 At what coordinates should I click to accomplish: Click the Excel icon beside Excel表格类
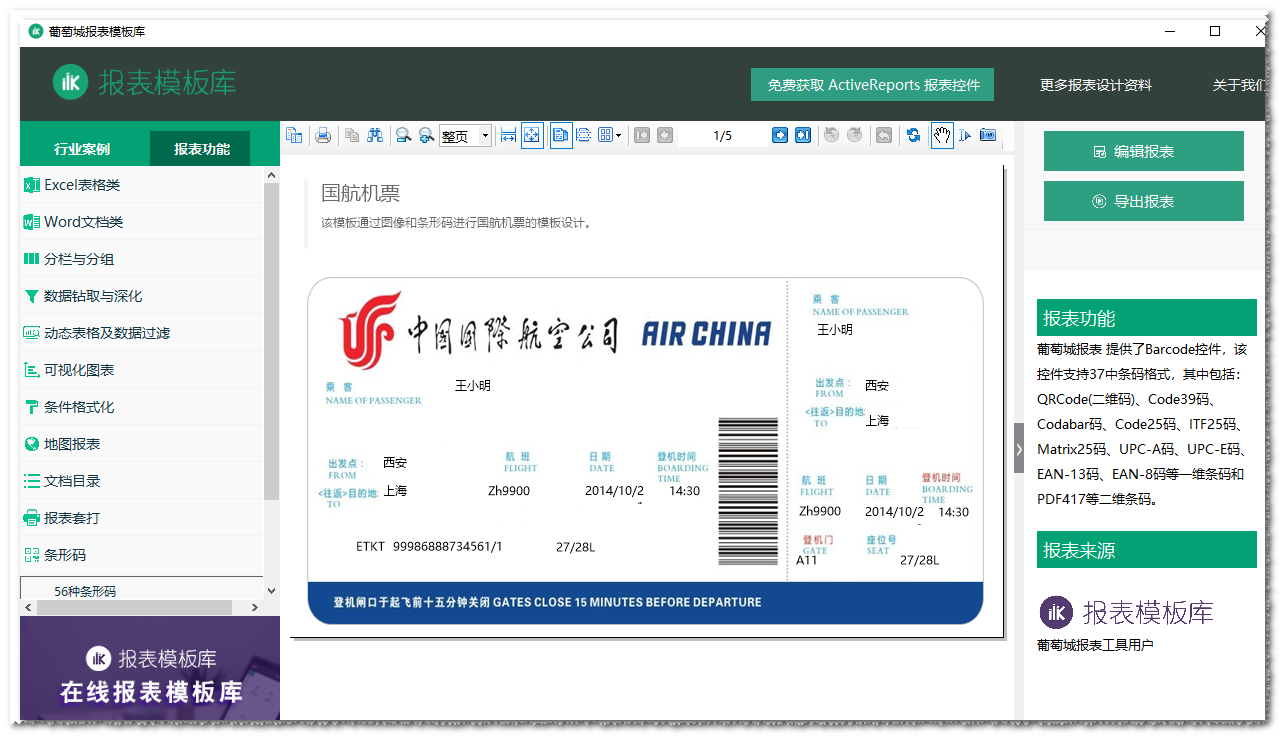32,185
